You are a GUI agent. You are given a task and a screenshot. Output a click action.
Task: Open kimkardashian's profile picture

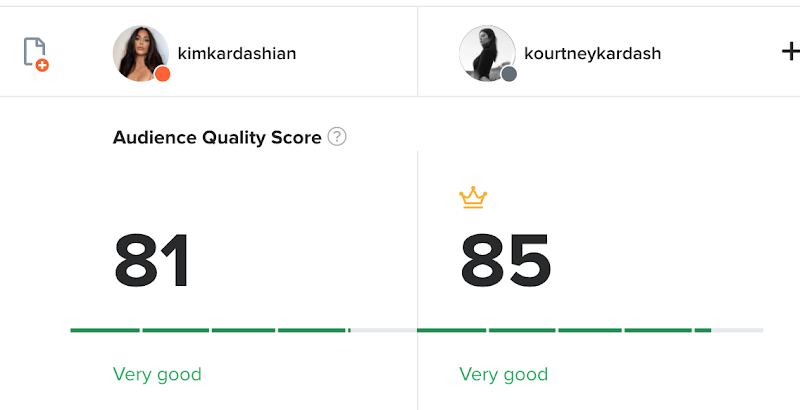141,53
